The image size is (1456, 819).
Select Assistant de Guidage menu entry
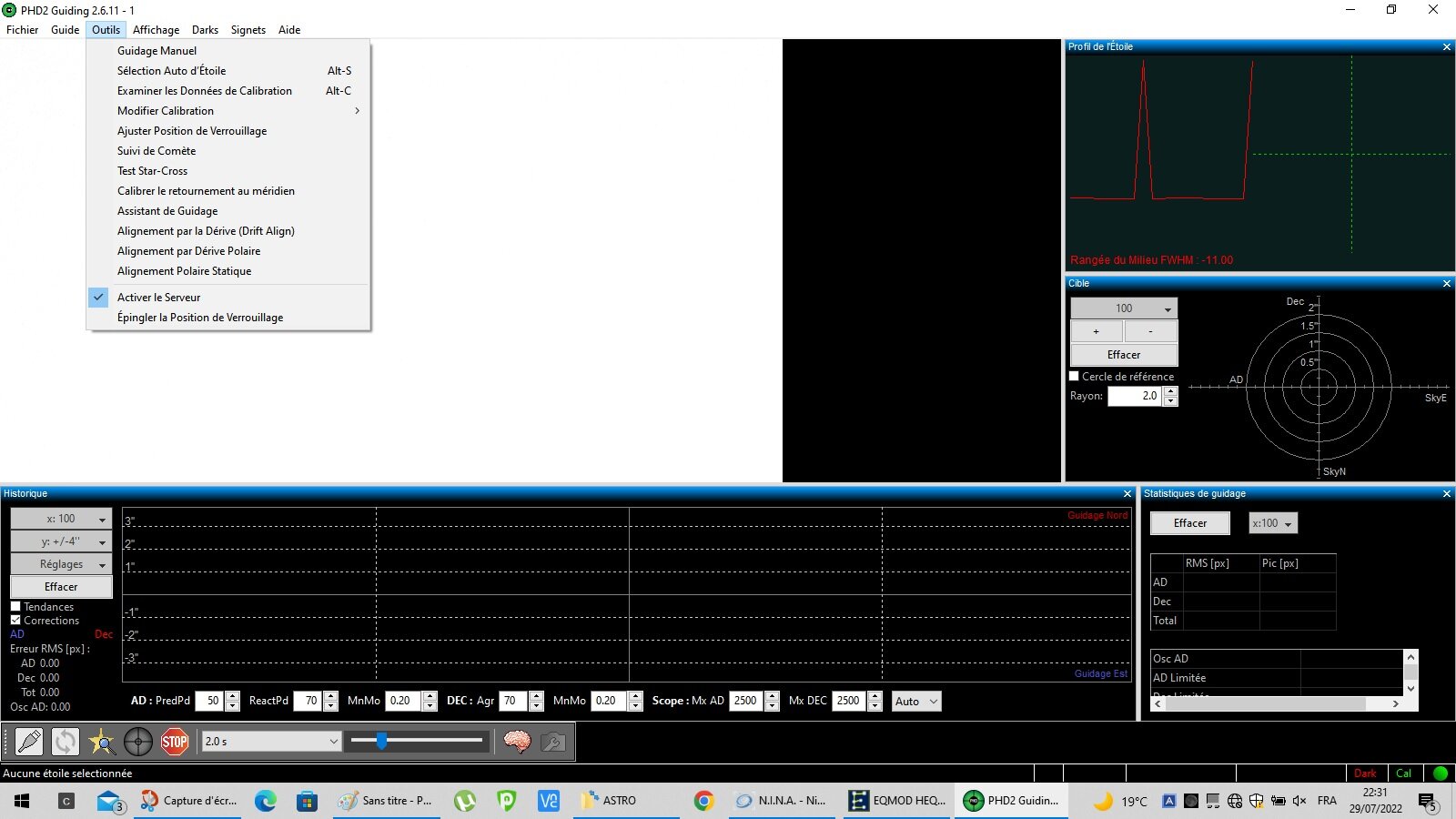(x=228, y=211)
